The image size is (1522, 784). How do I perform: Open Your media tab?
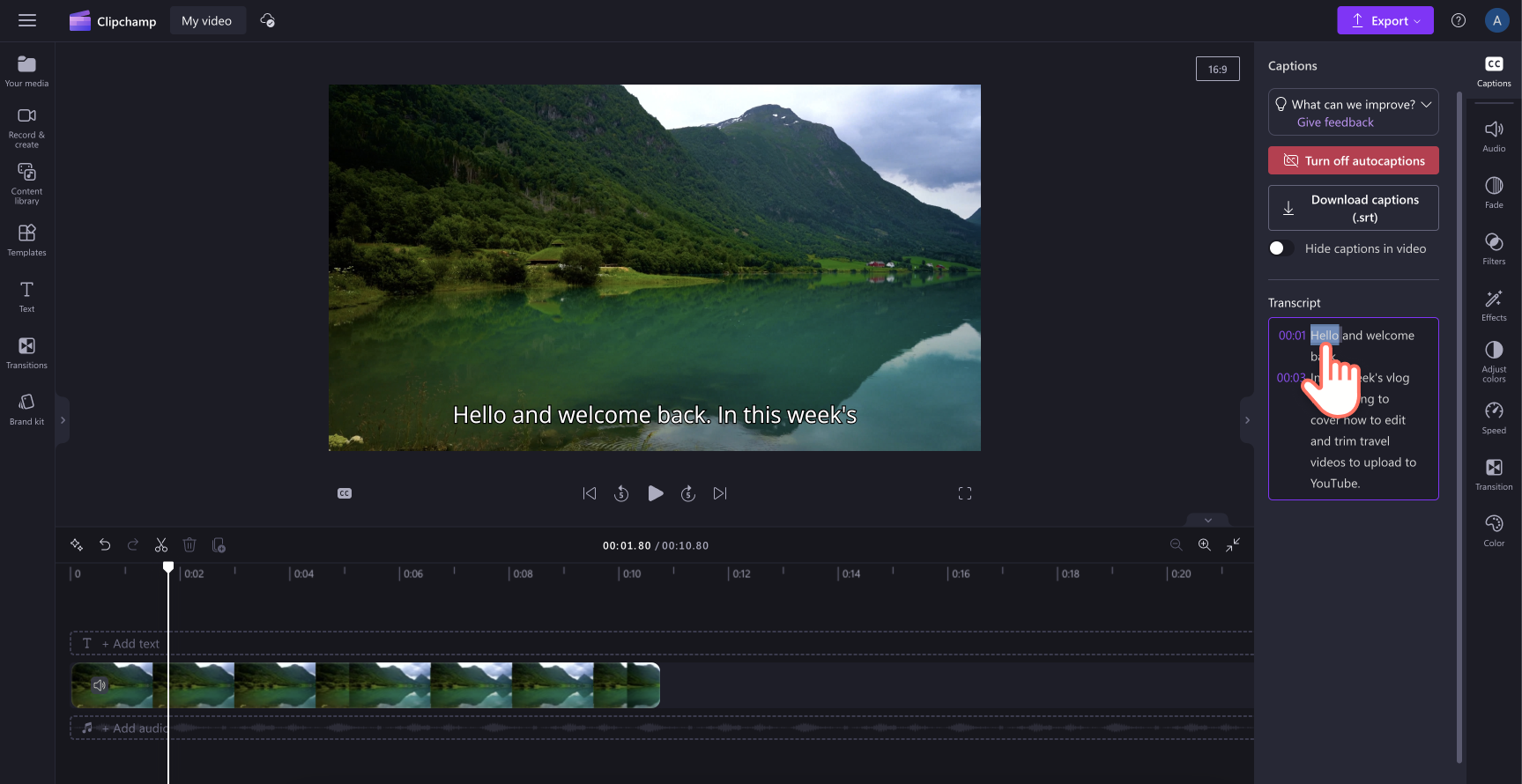(x=26, y=71)
